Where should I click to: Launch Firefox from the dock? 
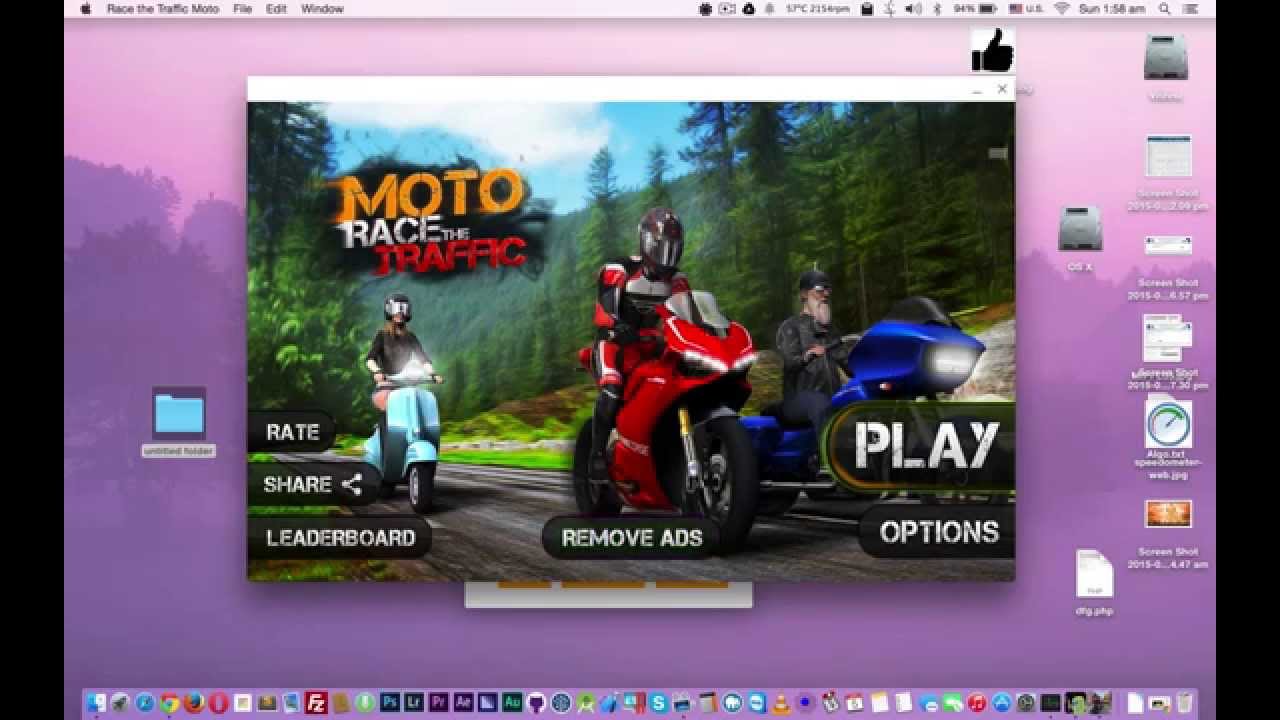[x=194, y=703]
